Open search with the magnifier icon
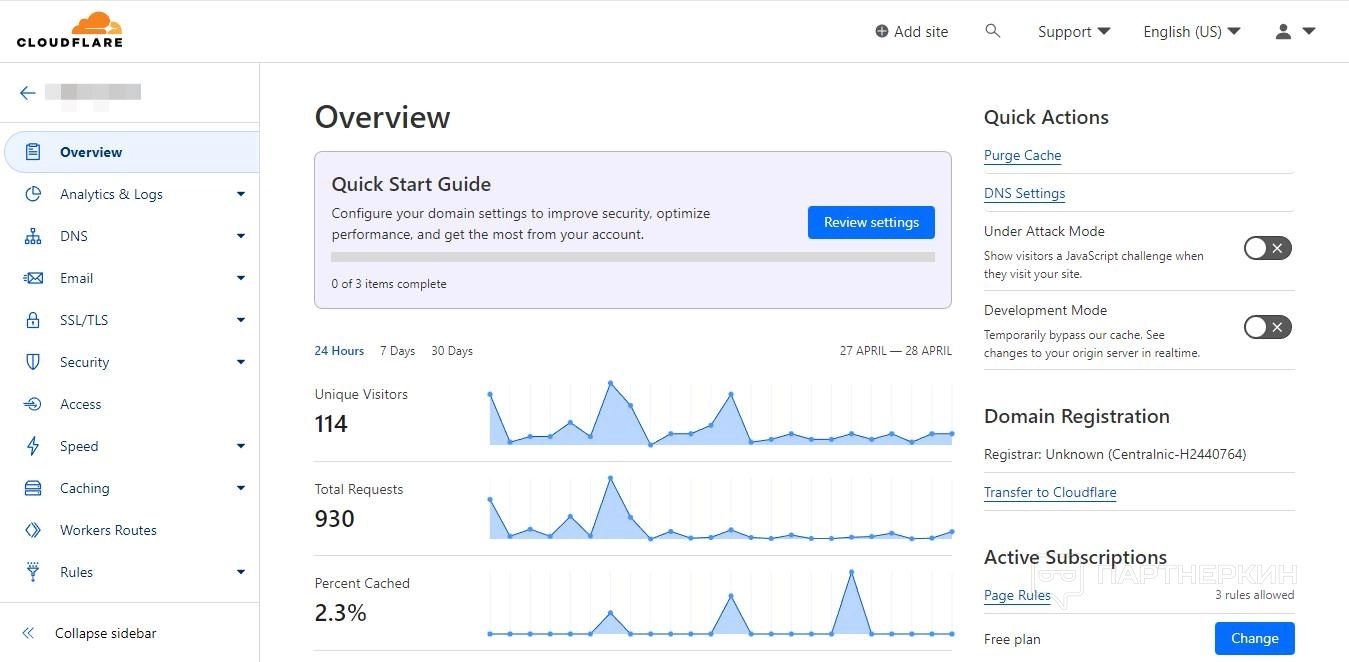This screenshot has height=662, width=1349. point(993,31)
